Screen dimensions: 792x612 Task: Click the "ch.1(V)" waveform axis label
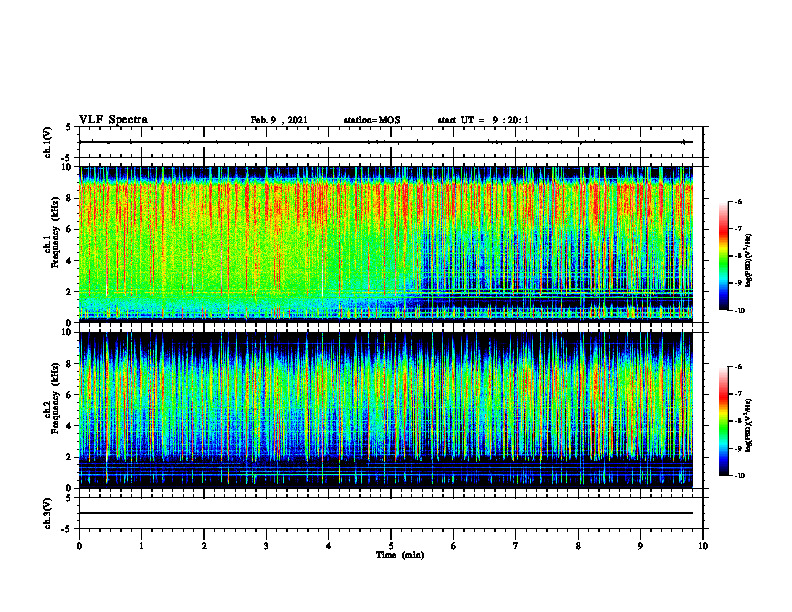pyautogui.click(x=47, y=142)
